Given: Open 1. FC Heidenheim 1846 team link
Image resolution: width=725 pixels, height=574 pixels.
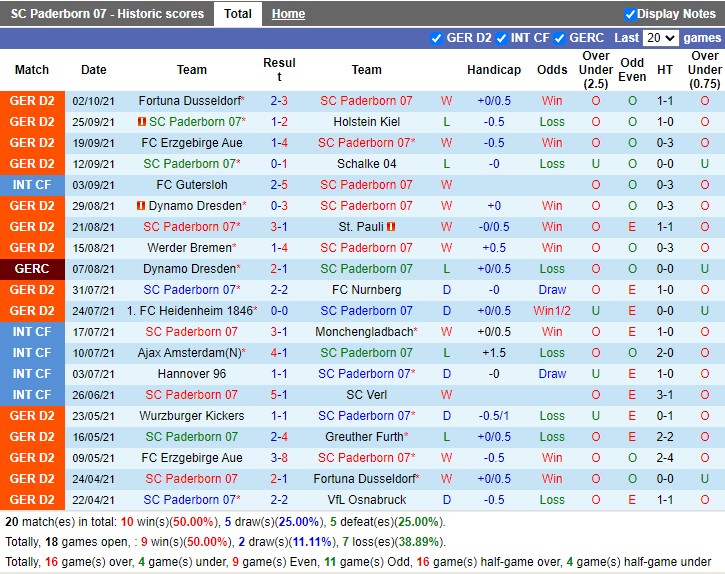Looking at the screenshot, I should [x=190, y=310].
